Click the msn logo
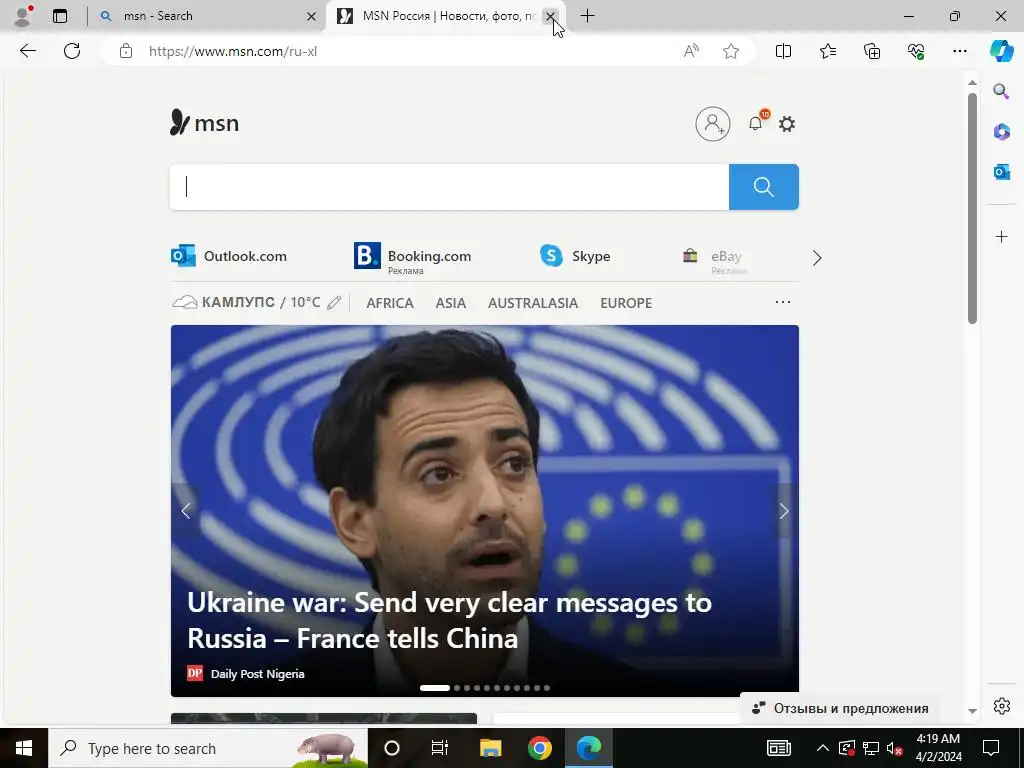 (204, 123)
